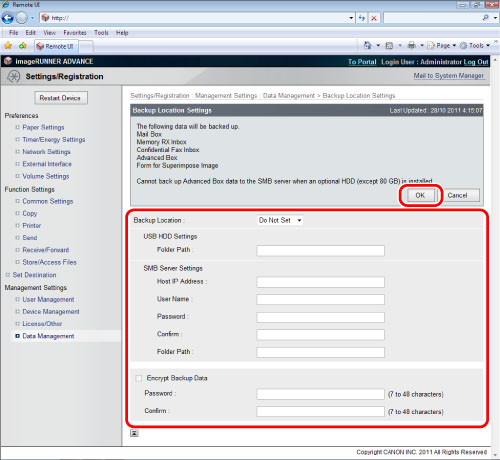Click the Print toolbar icon

click(x=412, y=45)
